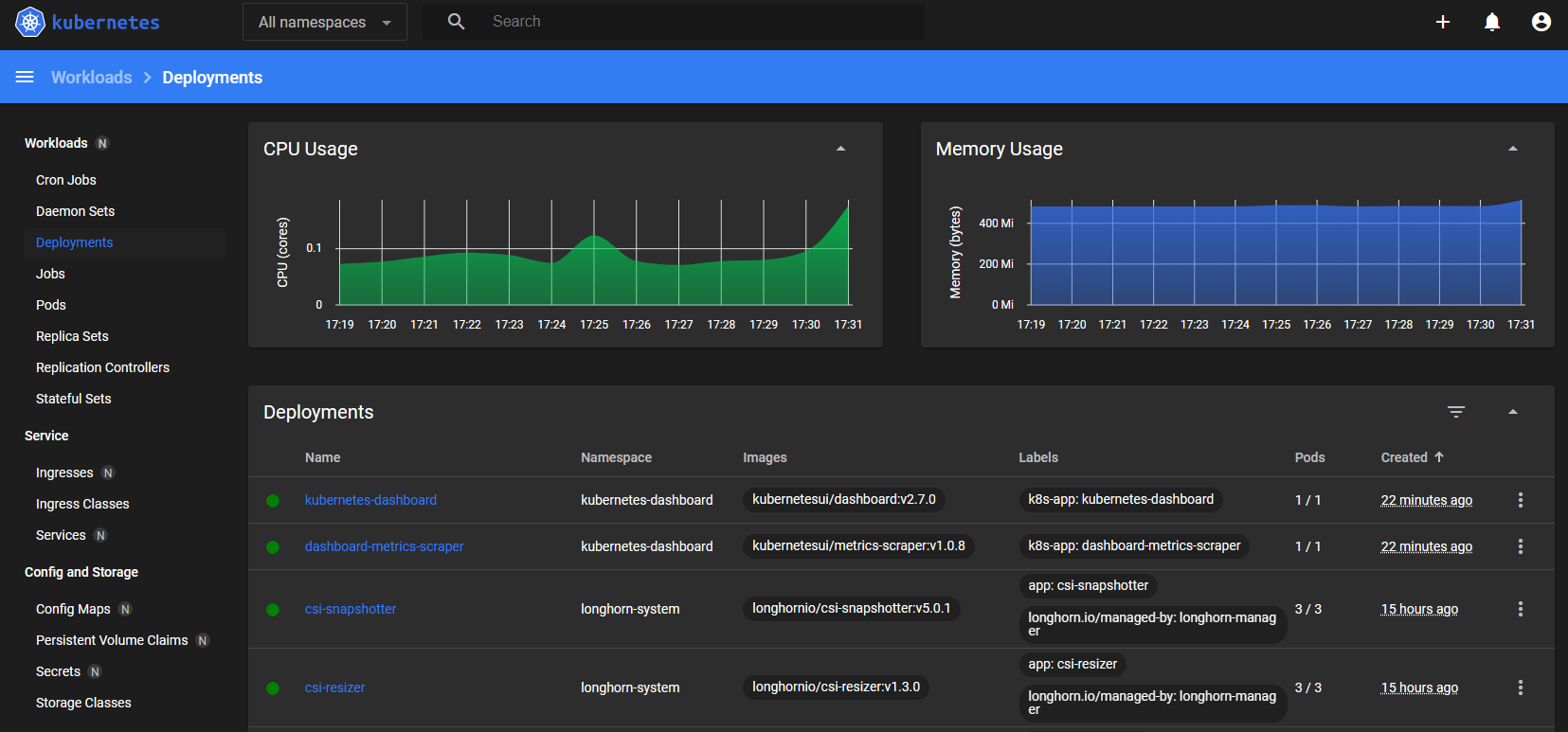1568x732 pixels.
Task: Click the Kubernetes logo icon
Action: [30, 22]
